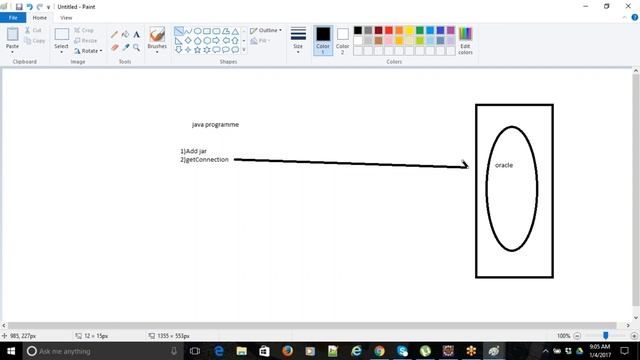Viewport: 640px width, 360px height.
Task: Choose the Oval shape
Action: (x=197, y=31)
